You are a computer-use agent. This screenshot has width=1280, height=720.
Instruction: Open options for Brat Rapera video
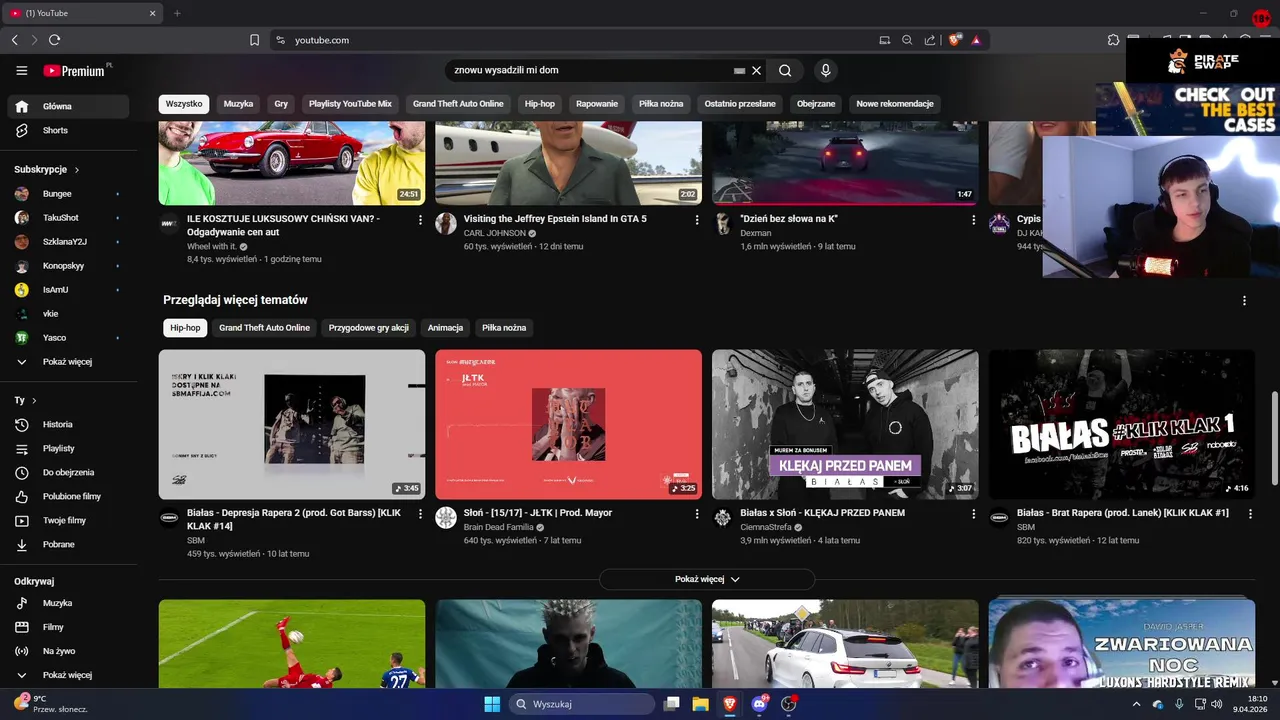point(1251,514)
